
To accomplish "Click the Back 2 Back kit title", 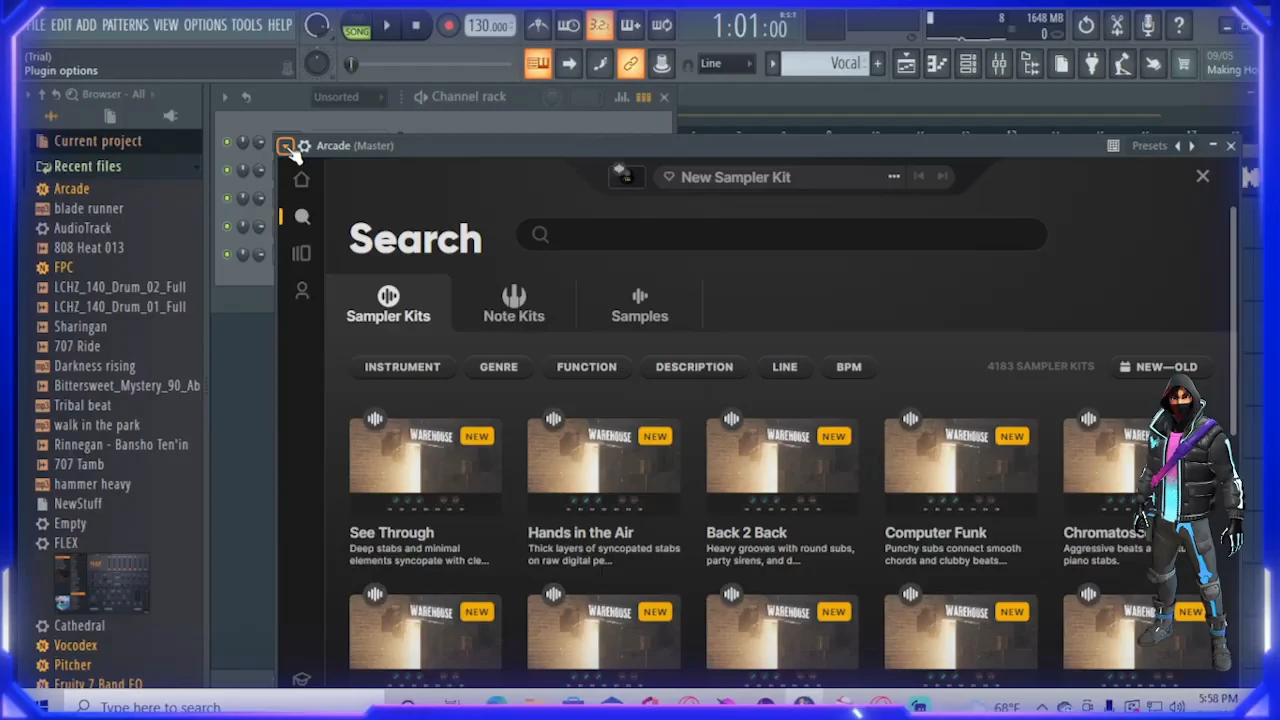I will pos(747,533).
